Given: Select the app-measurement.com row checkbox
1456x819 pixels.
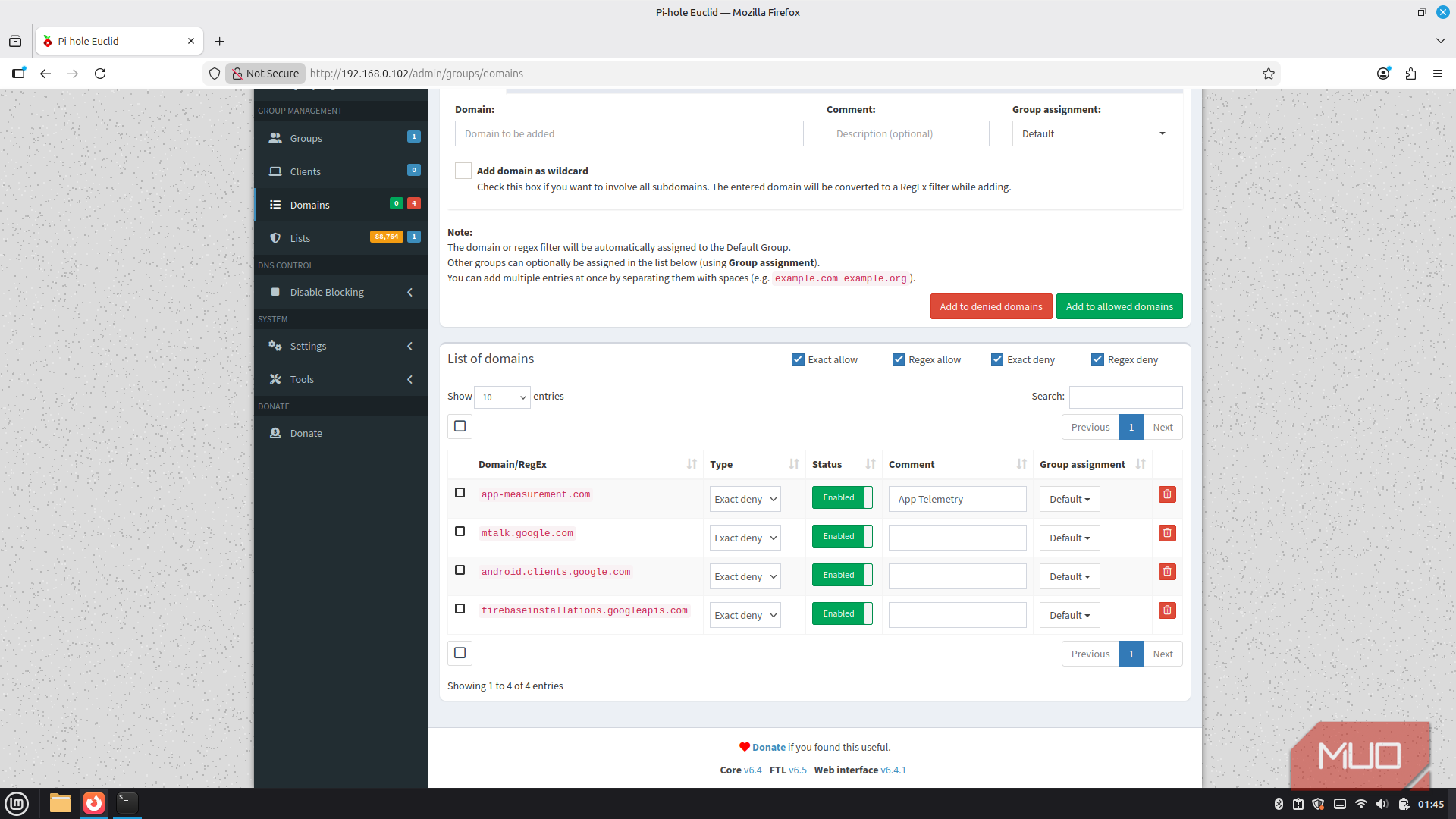Looking at the screenshot, I should pyautogui.click(x=460, y=493).
